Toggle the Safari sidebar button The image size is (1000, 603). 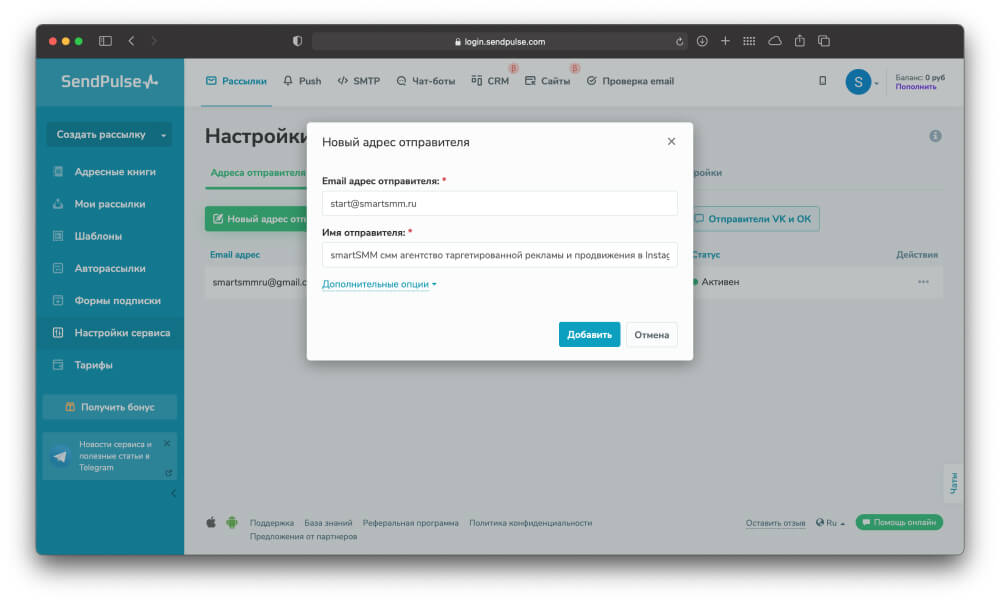click(105, 41)
